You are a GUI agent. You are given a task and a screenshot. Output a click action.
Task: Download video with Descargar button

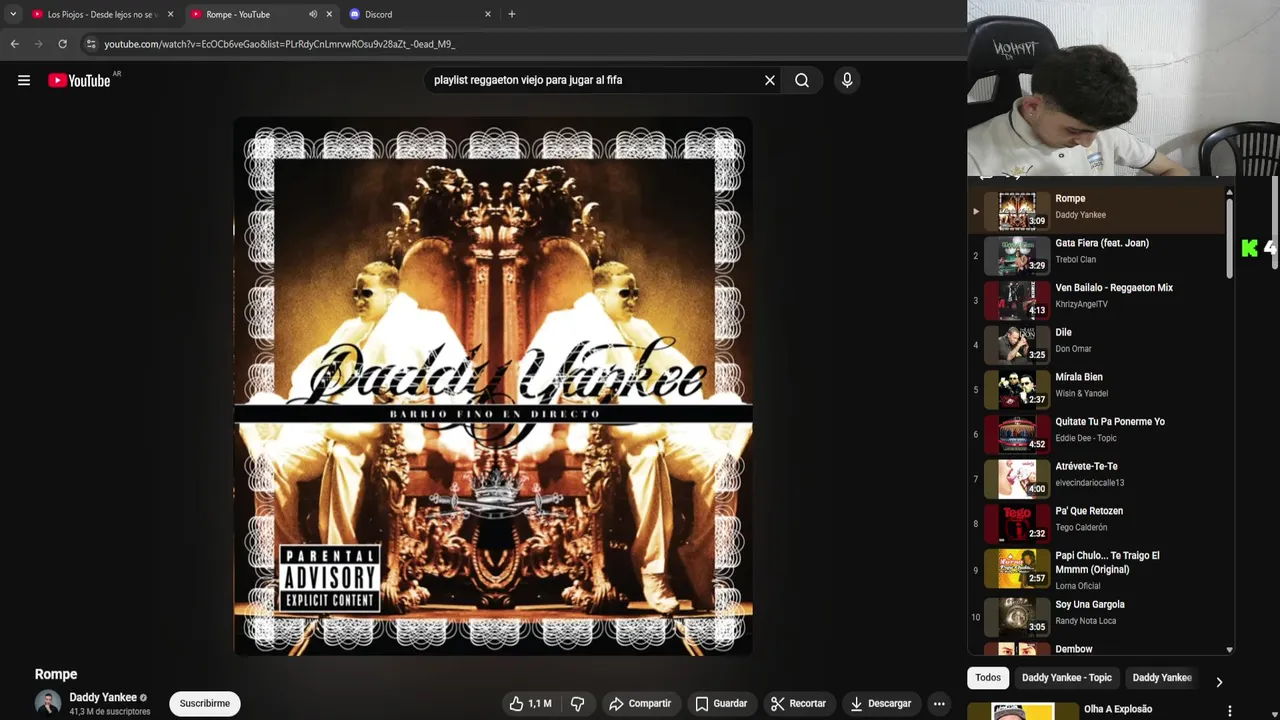click(880, 704)
